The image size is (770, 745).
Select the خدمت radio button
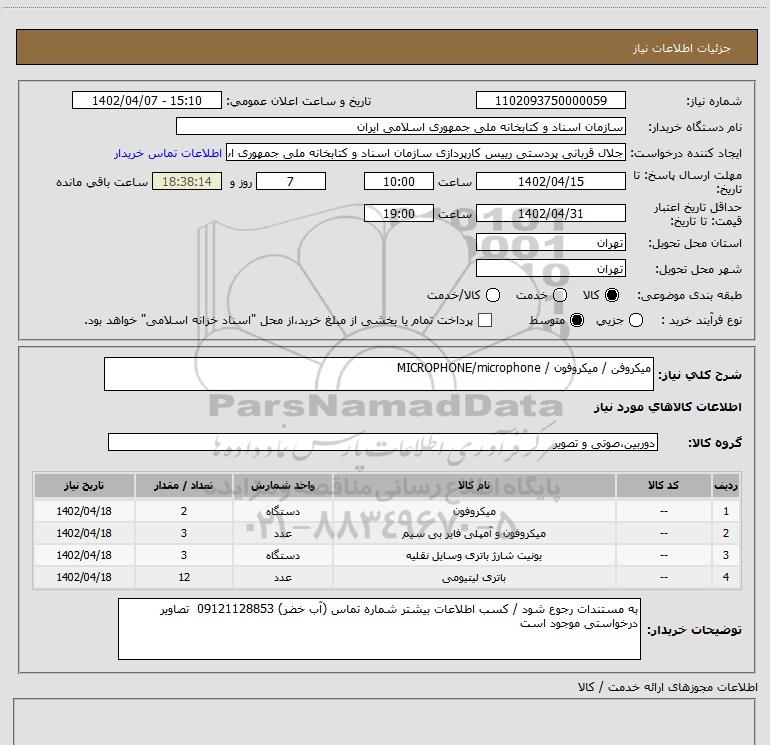pos(560,295)
